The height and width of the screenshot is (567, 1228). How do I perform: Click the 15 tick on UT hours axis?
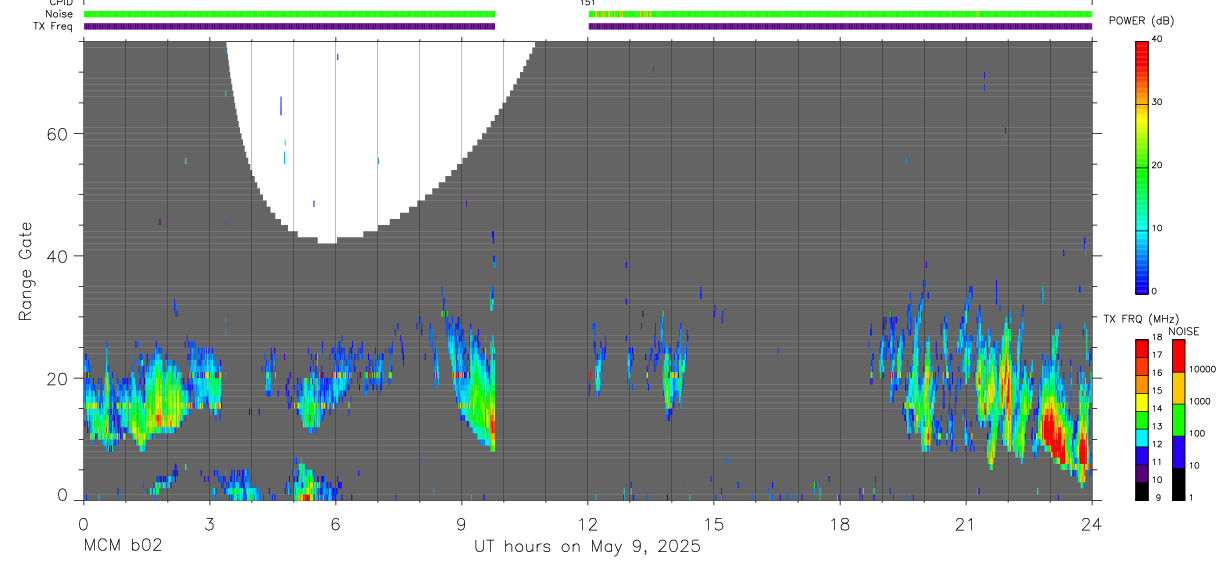point(713,523)
